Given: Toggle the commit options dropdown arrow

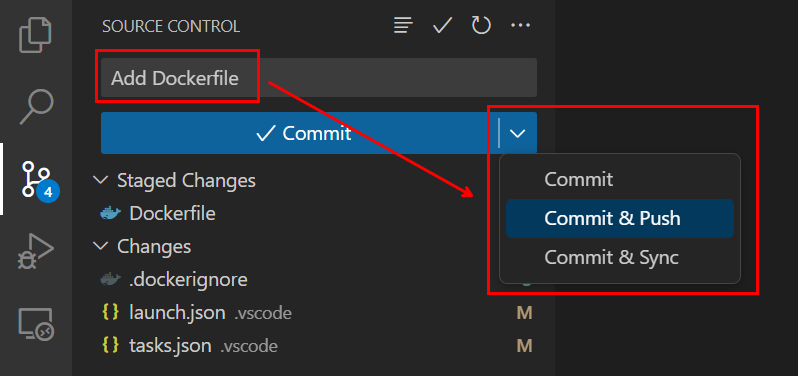Looking at the screenshot, I should tap(518, 133).
